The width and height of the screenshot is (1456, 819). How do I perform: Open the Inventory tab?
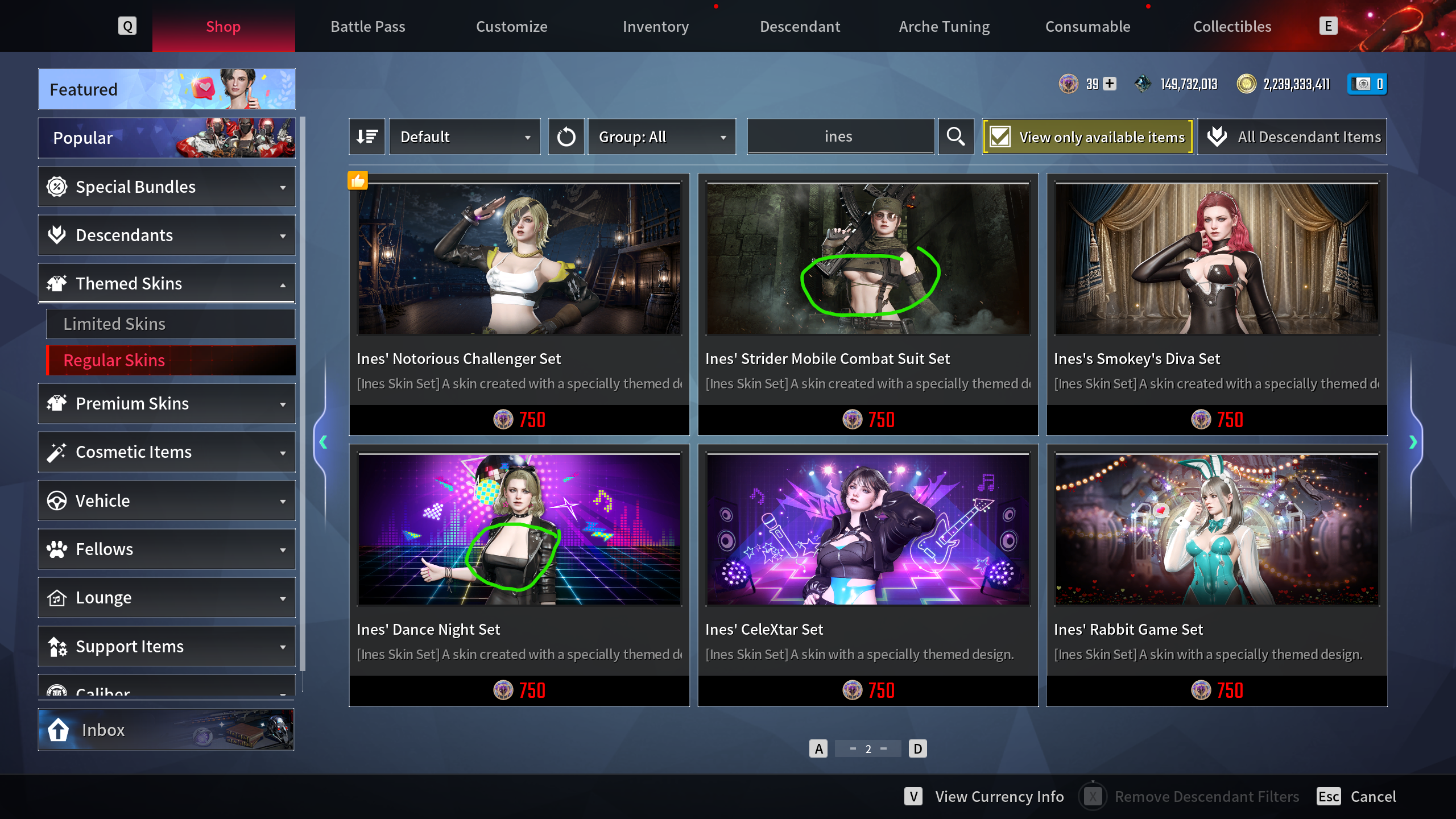coord(656,26)
